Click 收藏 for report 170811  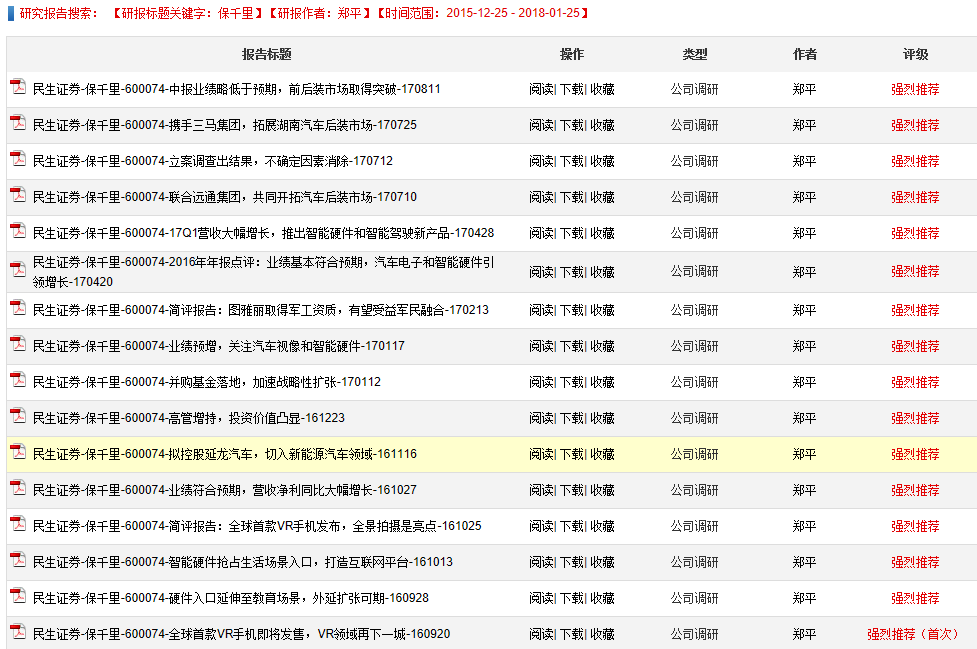tap(602, 90)
